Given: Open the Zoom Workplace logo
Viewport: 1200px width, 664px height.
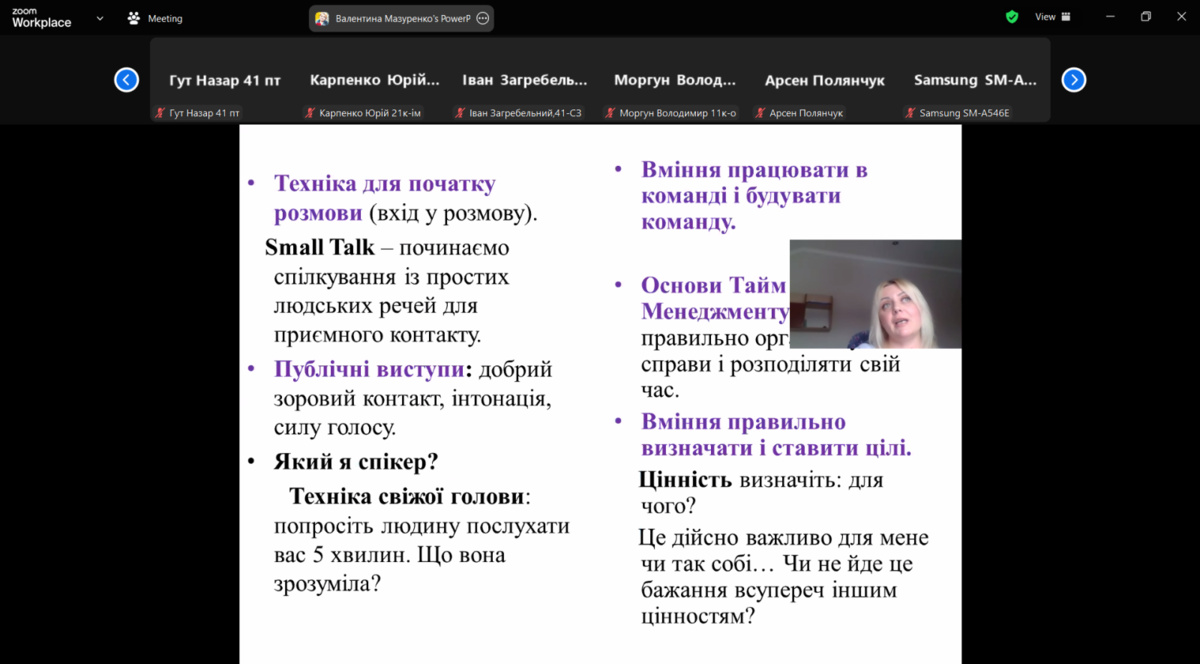Looking at the screenshot, I should [41, 17].
